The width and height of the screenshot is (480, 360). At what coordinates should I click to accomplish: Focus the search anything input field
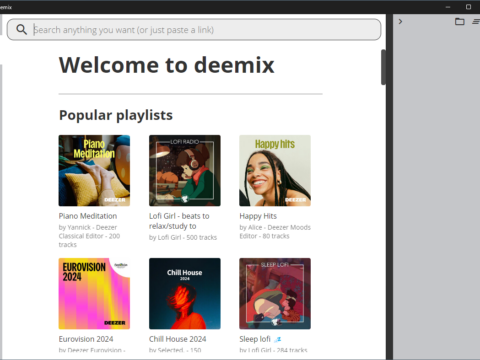click(194, 30)
